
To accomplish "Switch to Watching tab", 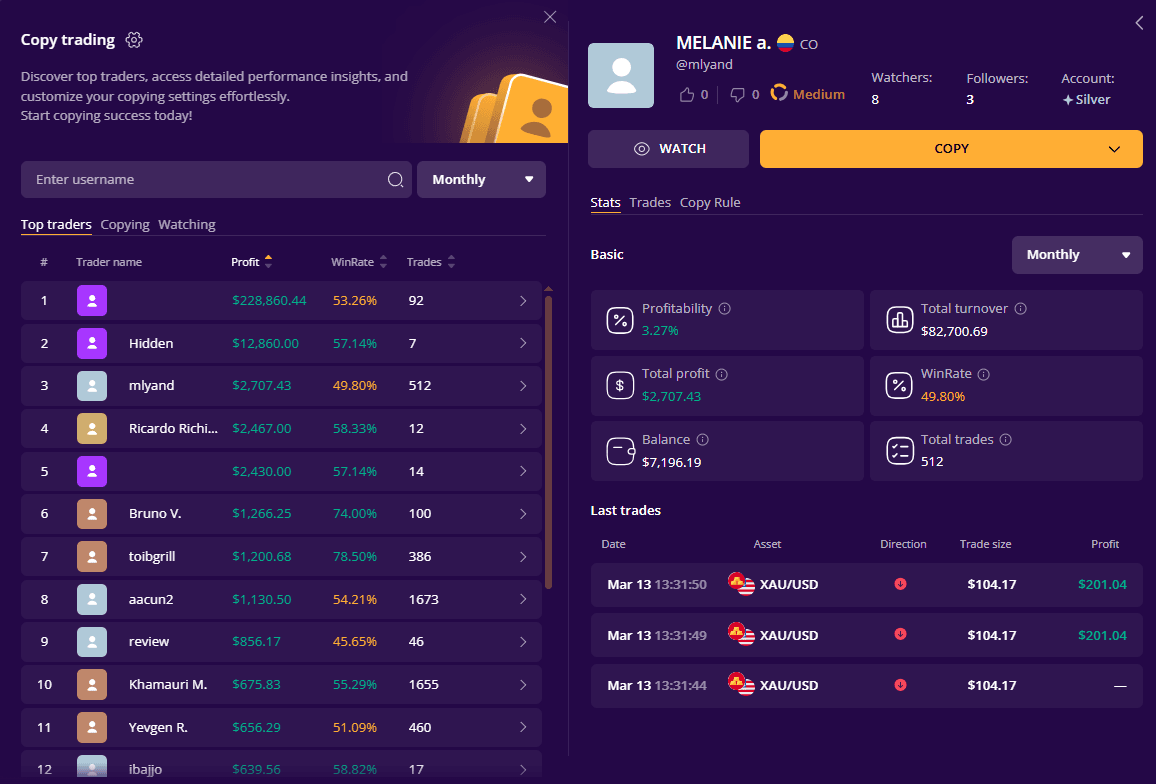I will tap(187, 224).
